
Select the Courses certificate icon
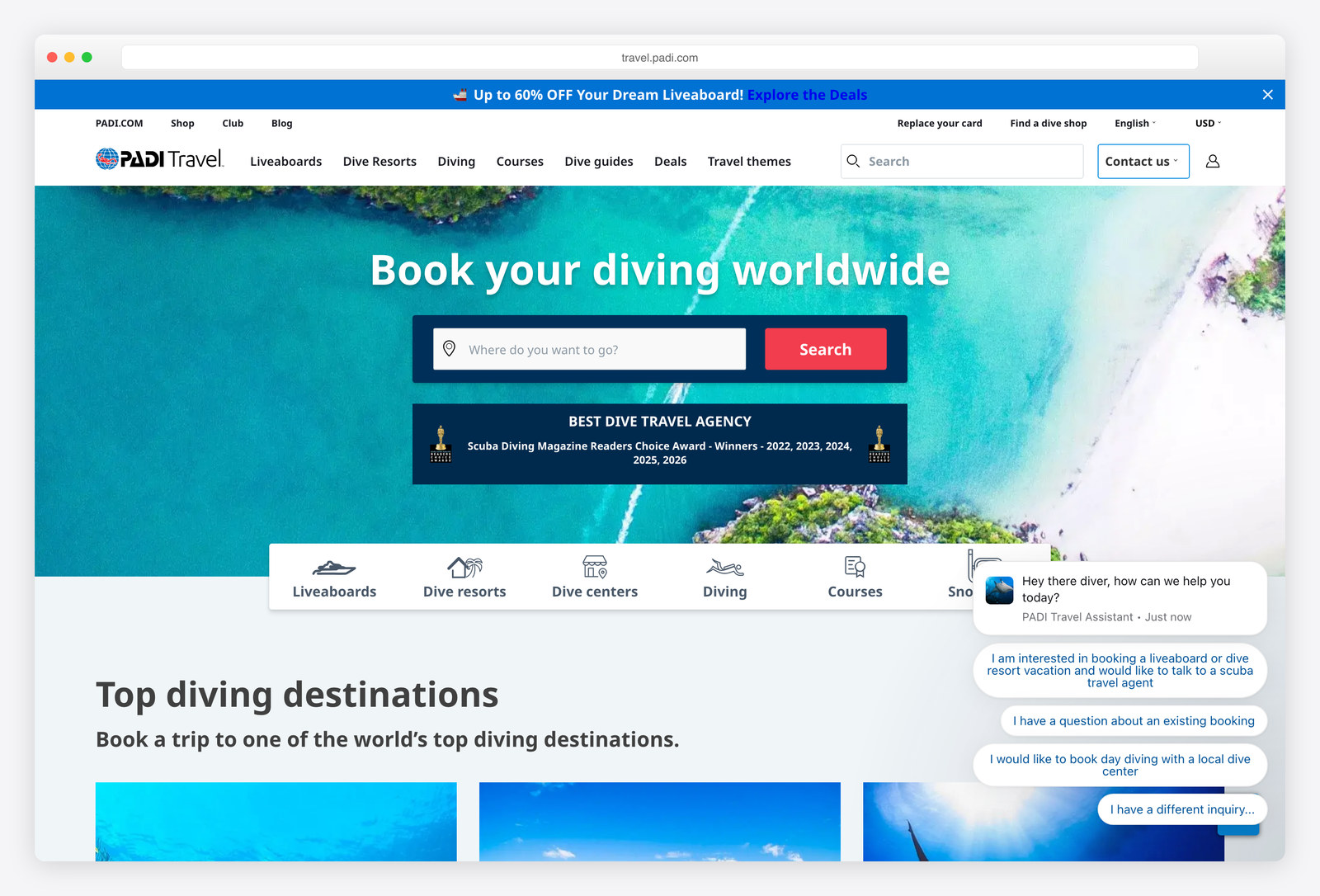coord(855,567)
